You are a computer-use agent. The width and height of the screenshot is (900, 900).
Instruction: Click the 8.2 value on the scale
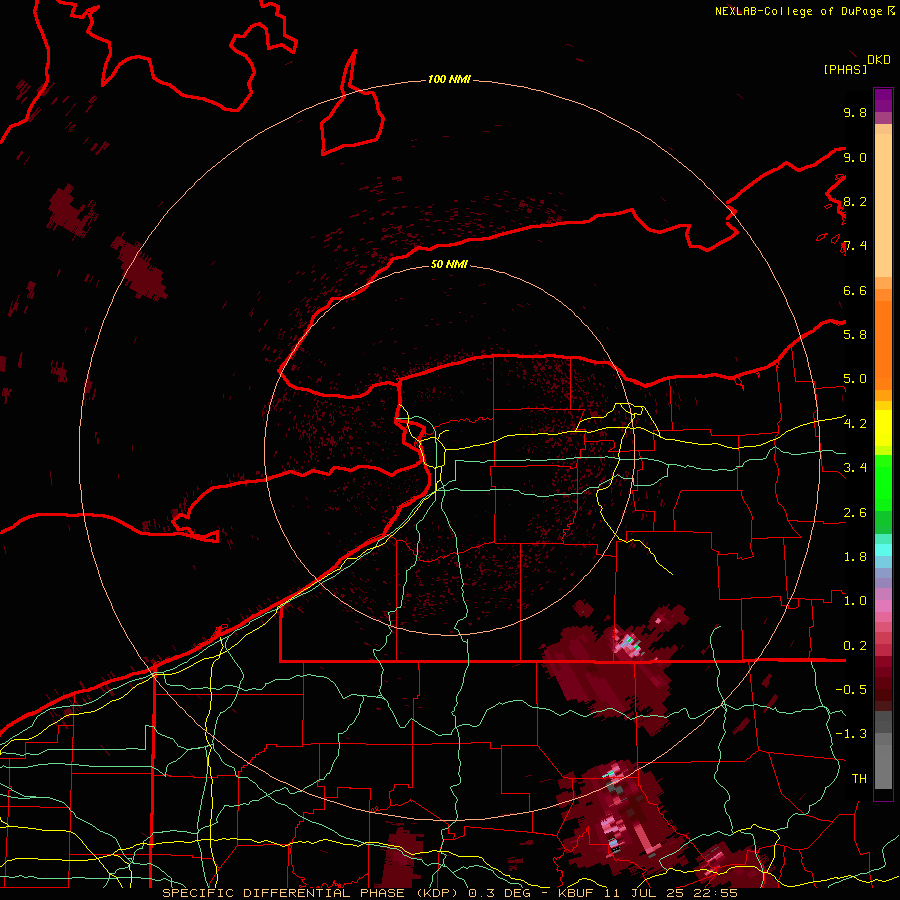[x=855, y=201]
